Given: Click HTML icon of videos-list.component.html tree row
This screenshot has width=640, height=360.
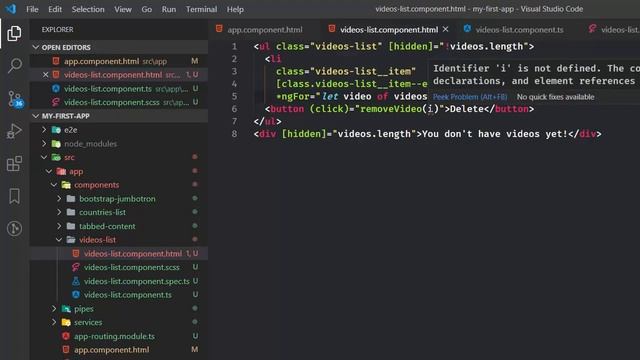Looking at the screenshot, I should [76, 253].
